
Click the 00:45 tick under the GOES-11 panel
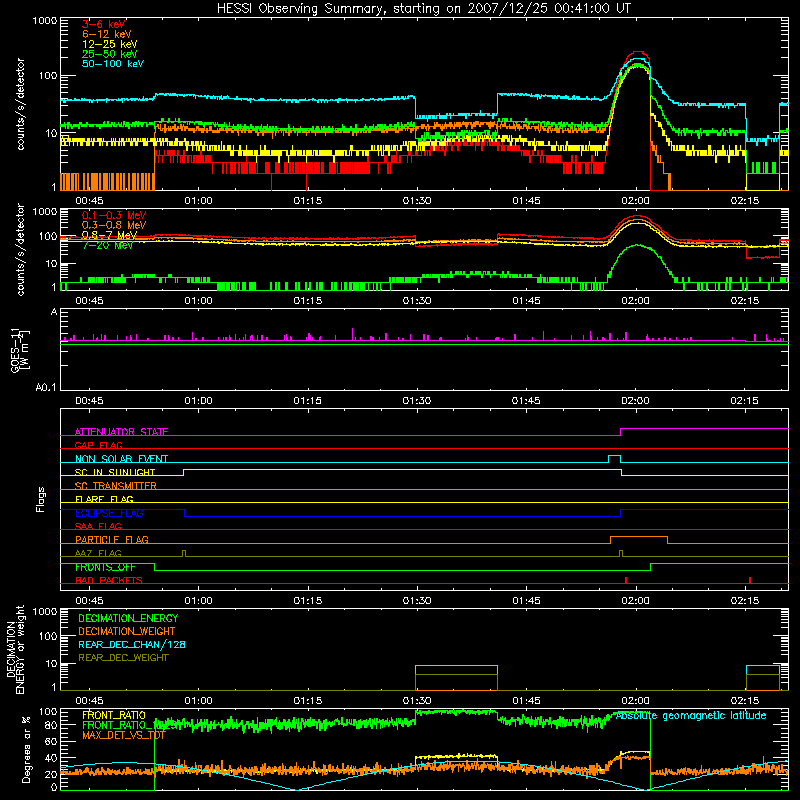coord(89,401)
